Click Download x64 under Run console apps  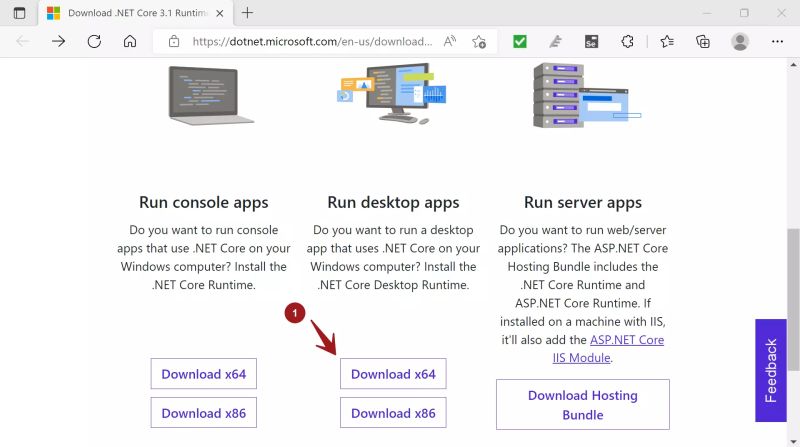coord(204,374)
